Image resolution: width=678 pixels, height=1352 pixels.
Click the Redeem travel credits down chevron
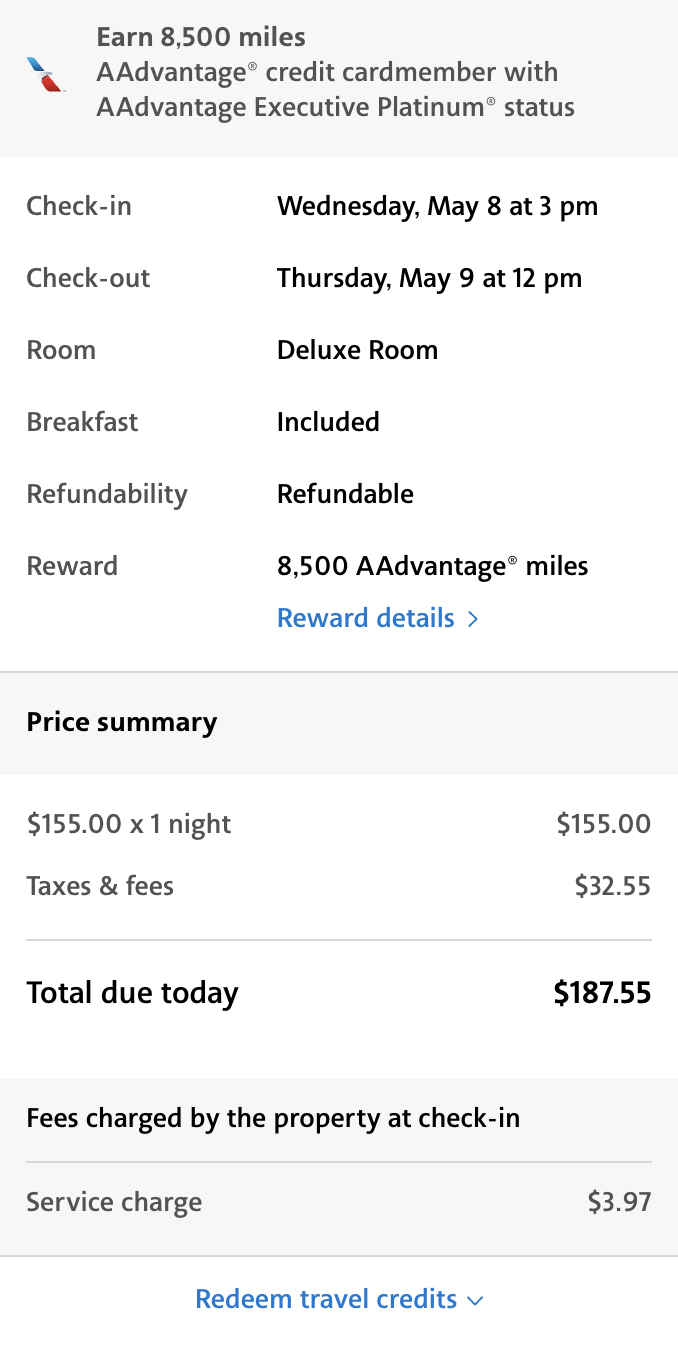point(475,1300)
